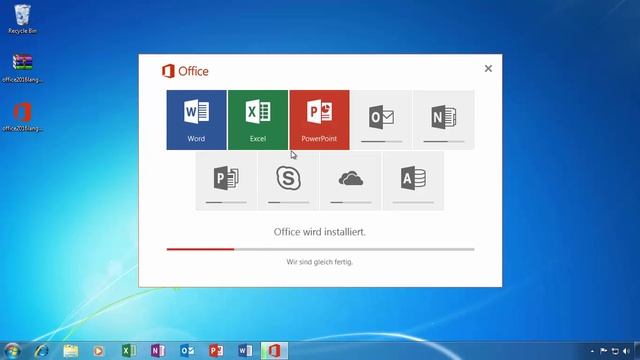Click 'Office wird installiert.' text

click(320, 232)
